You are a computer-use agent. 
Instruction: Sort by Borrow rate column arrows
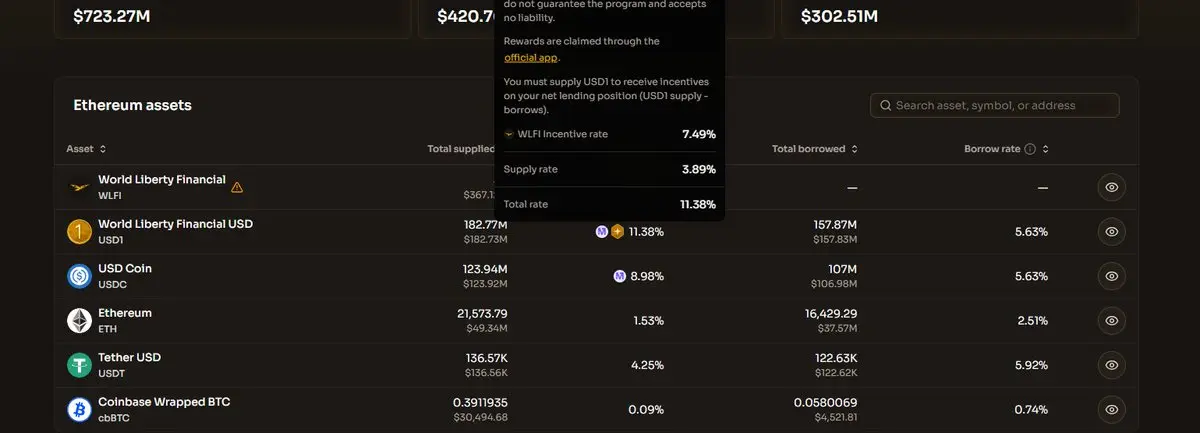pos(1045,149)
